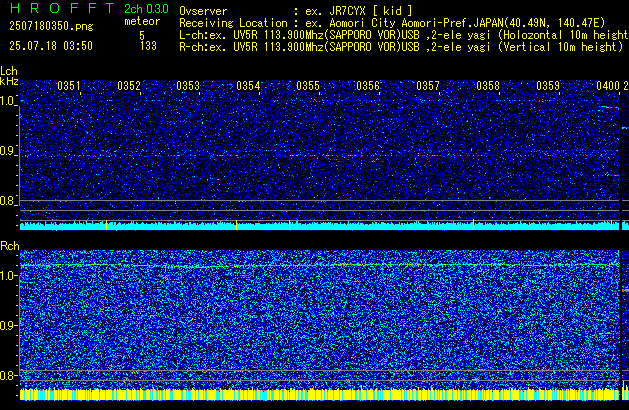Click the 0.9 frequency label in Lch
The image size is (629, 410).
click(8, 151)
